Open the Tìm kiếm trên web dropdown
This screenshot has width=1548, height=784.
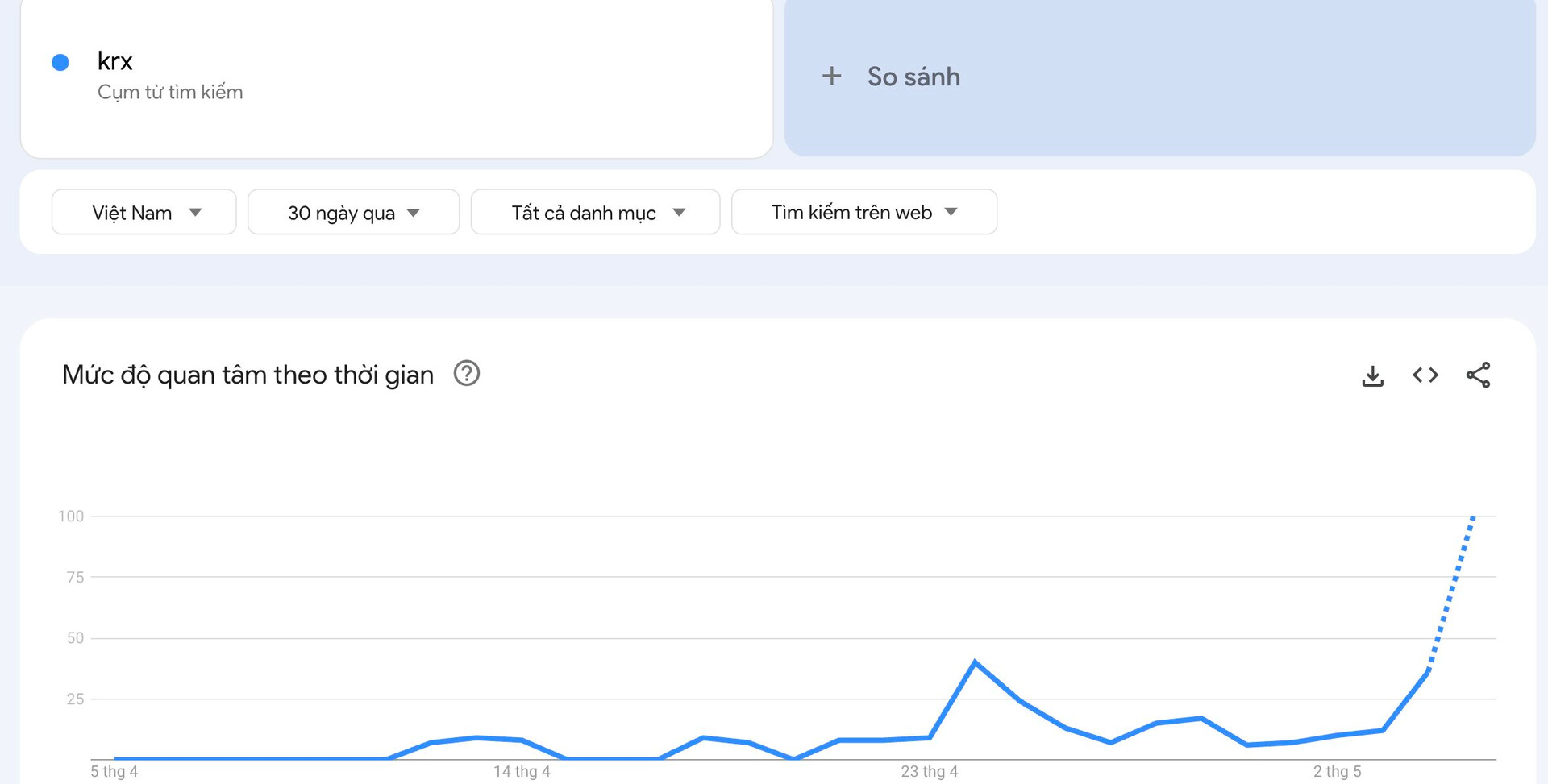863,213
